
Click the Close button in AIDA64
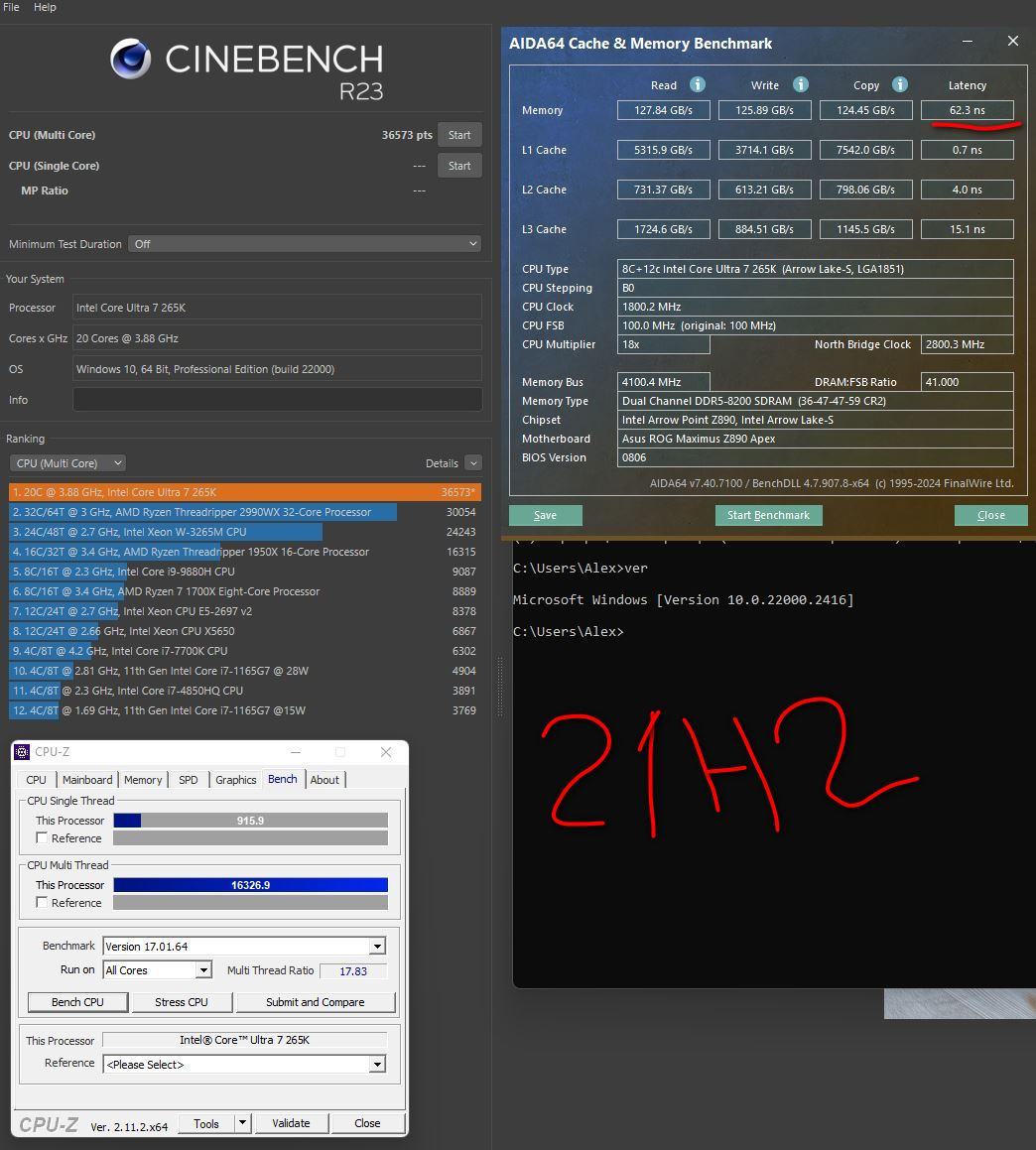click(990, 515)
